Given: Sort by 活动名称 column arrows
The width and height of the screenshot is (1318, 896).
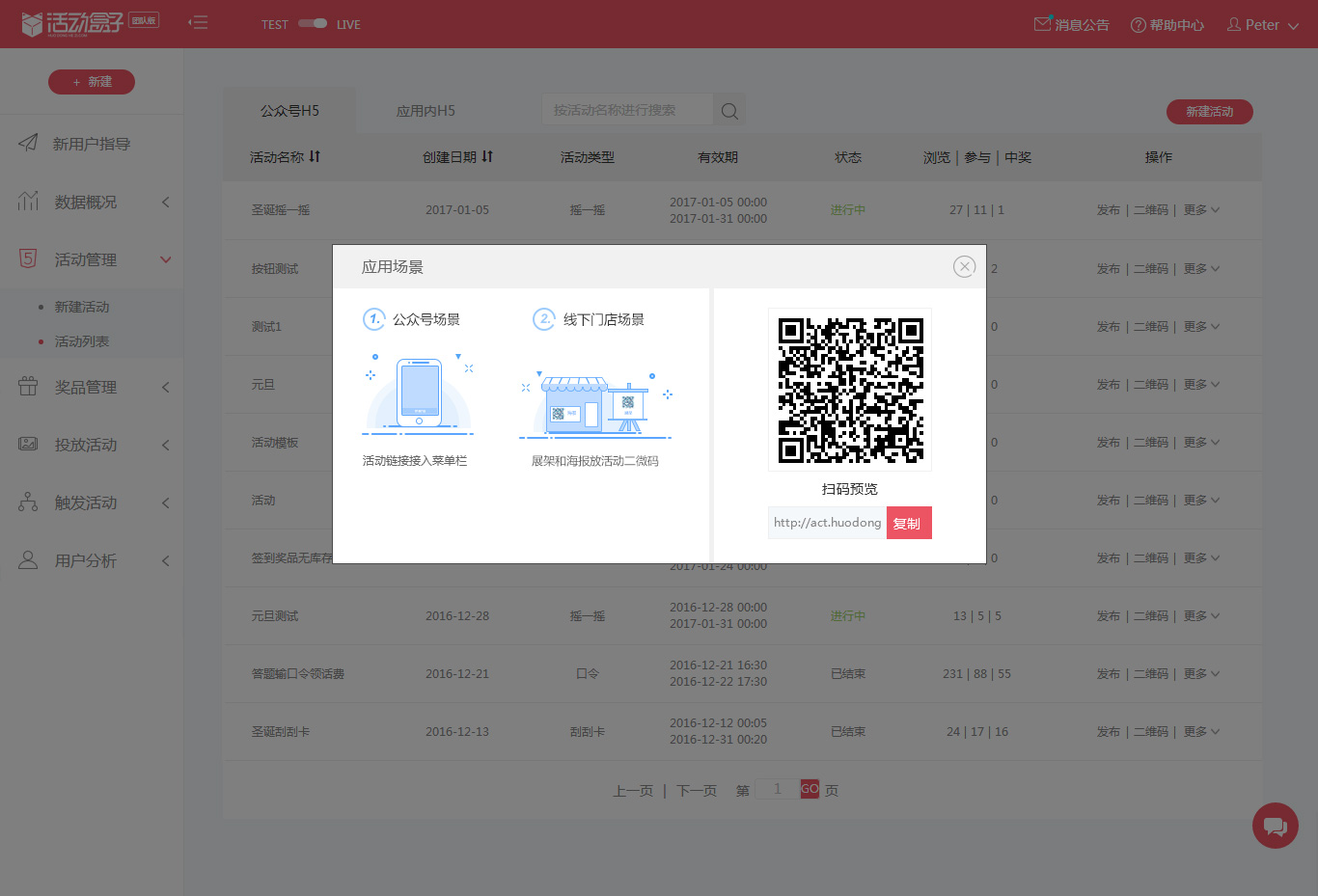Looking at the screenshot, I should click(315, 156).
